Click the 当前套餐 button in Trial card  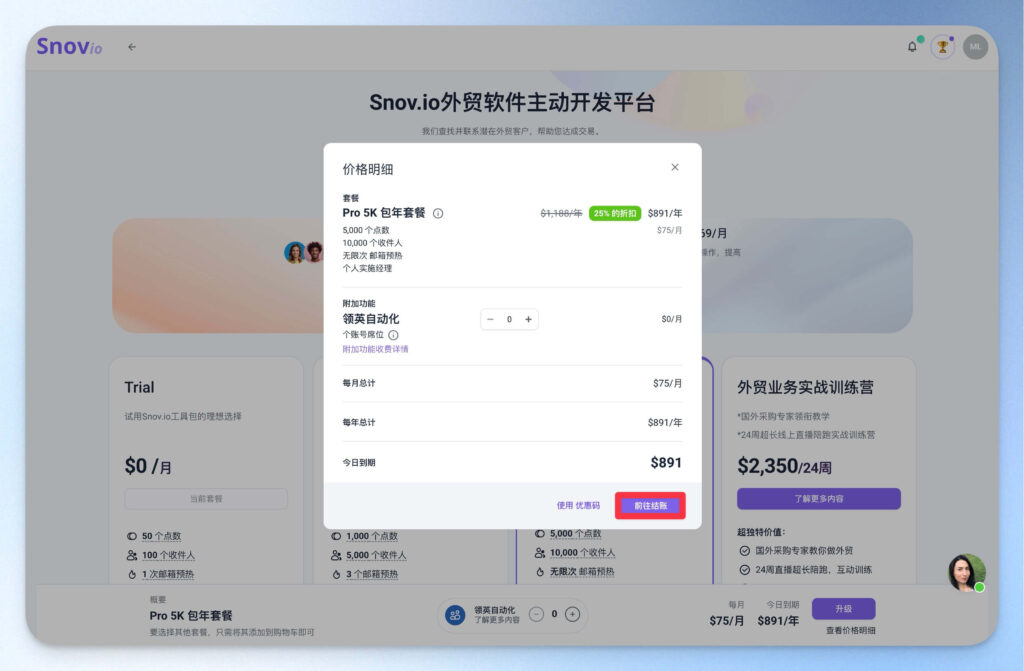pos(206,499)
